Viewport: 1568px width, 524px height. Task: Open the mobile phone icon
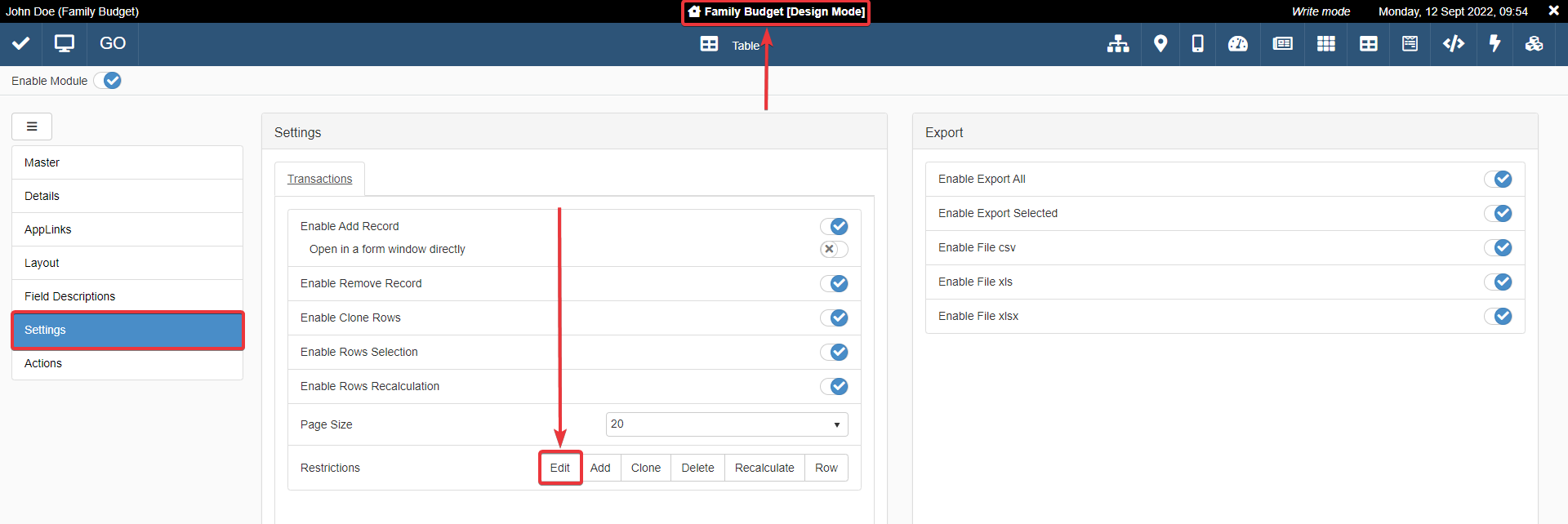[x=1197, y=44]
